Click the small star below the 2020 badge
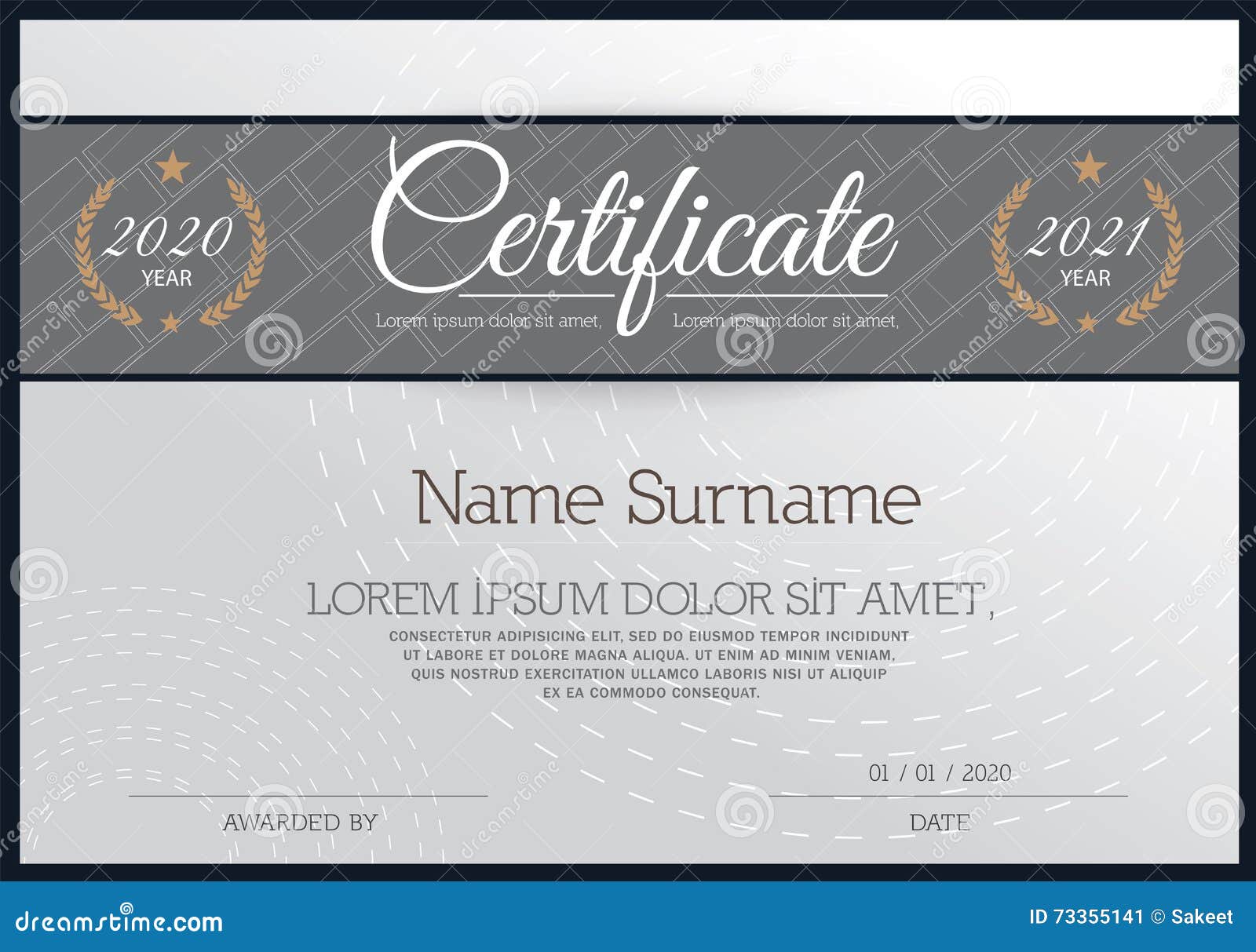Viewport: 1256px width, 952px height. coord(168,320)
